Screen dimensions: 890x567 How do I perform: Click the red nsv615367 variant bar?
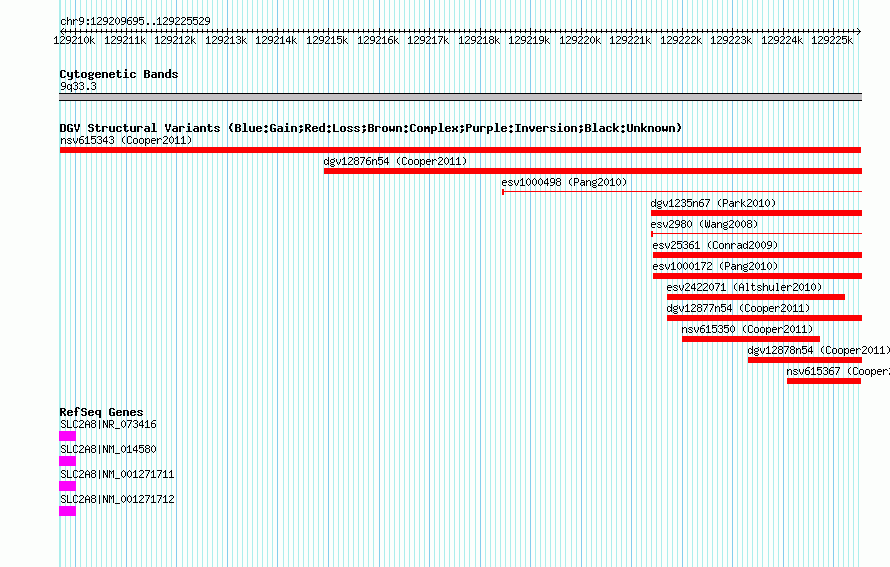click(x=824, y=381)
